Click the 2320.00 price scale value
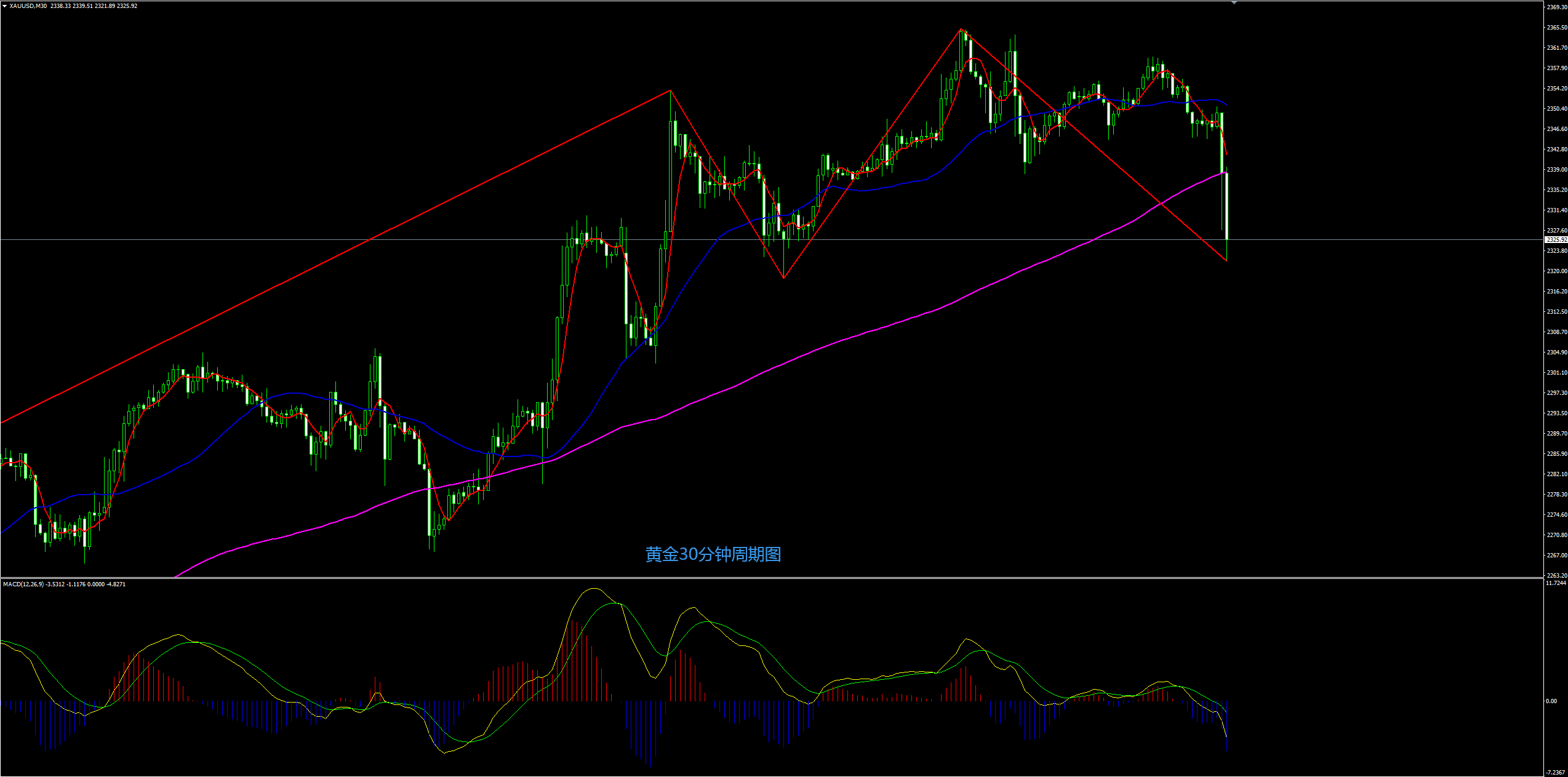Viewport: 1568px width, 777px height. pos(1557,271)
